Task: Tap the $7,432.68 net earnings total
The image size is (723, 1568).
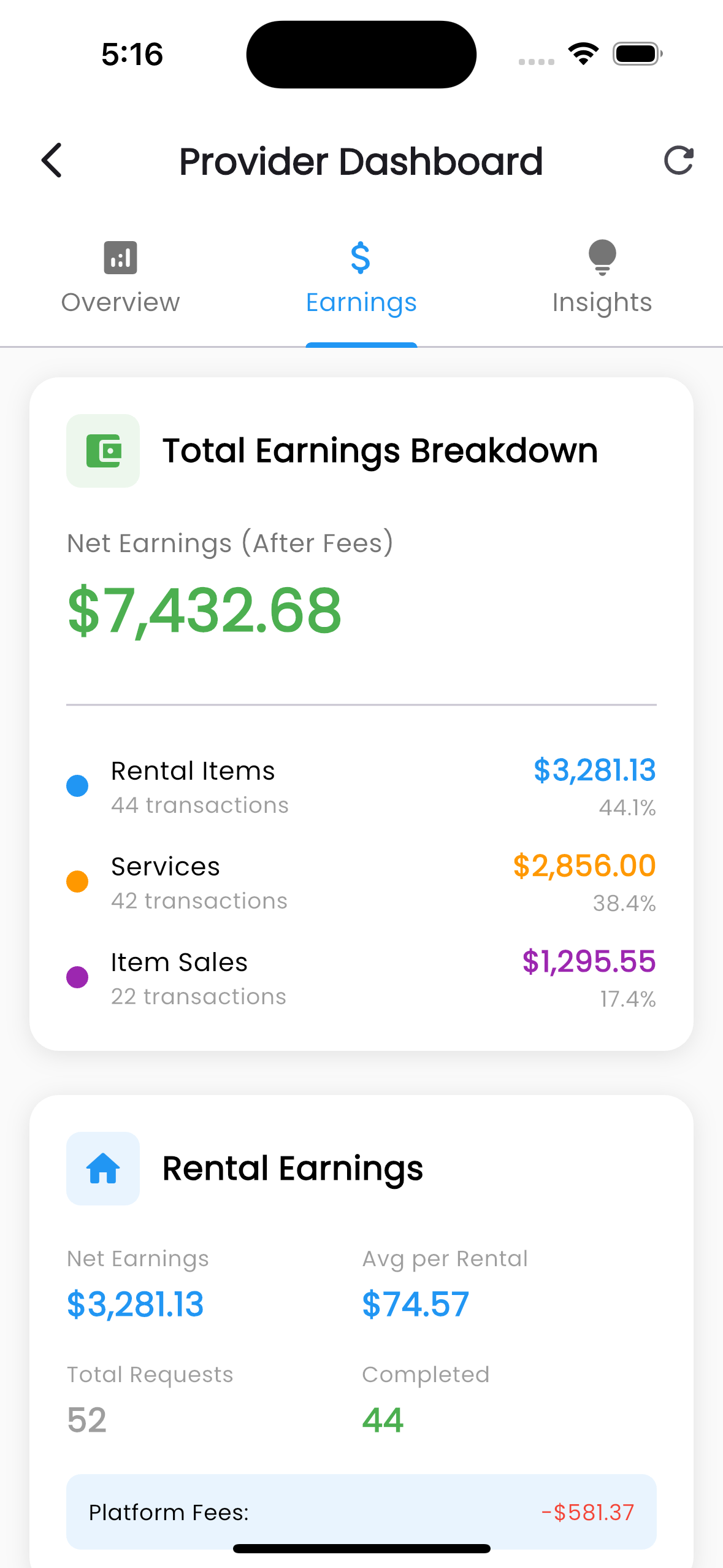Action: (x=204, y=610)
